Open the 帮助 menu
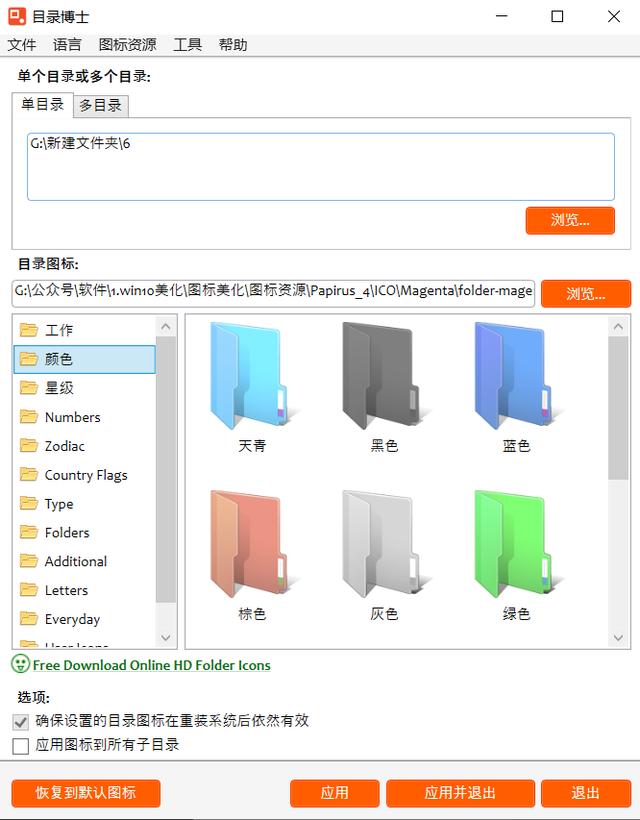Screen dimensions: 640x820 pos(233,44)
